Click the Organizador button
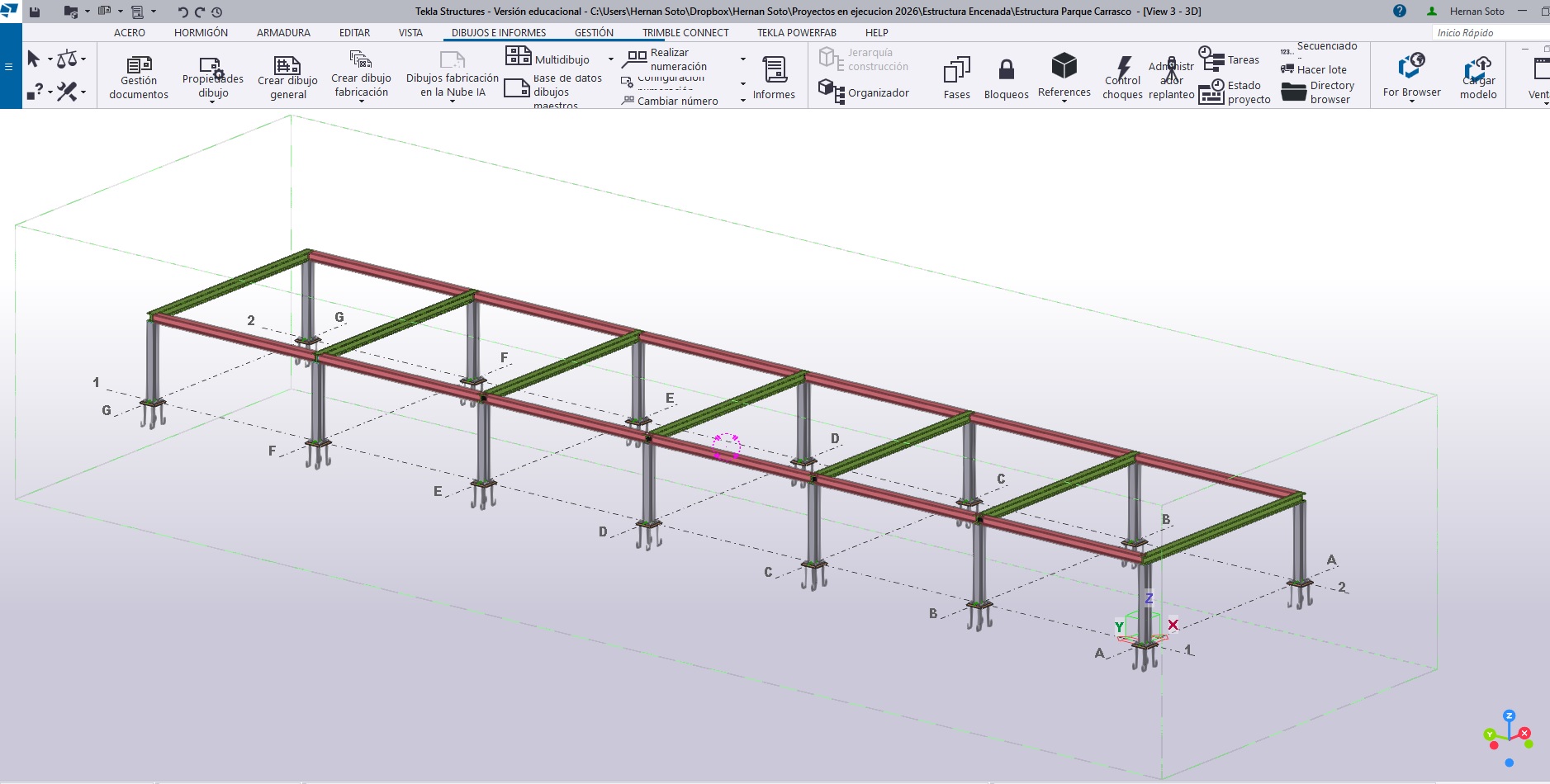This screenshot has height=784, width=1550. tap(864, 91)
